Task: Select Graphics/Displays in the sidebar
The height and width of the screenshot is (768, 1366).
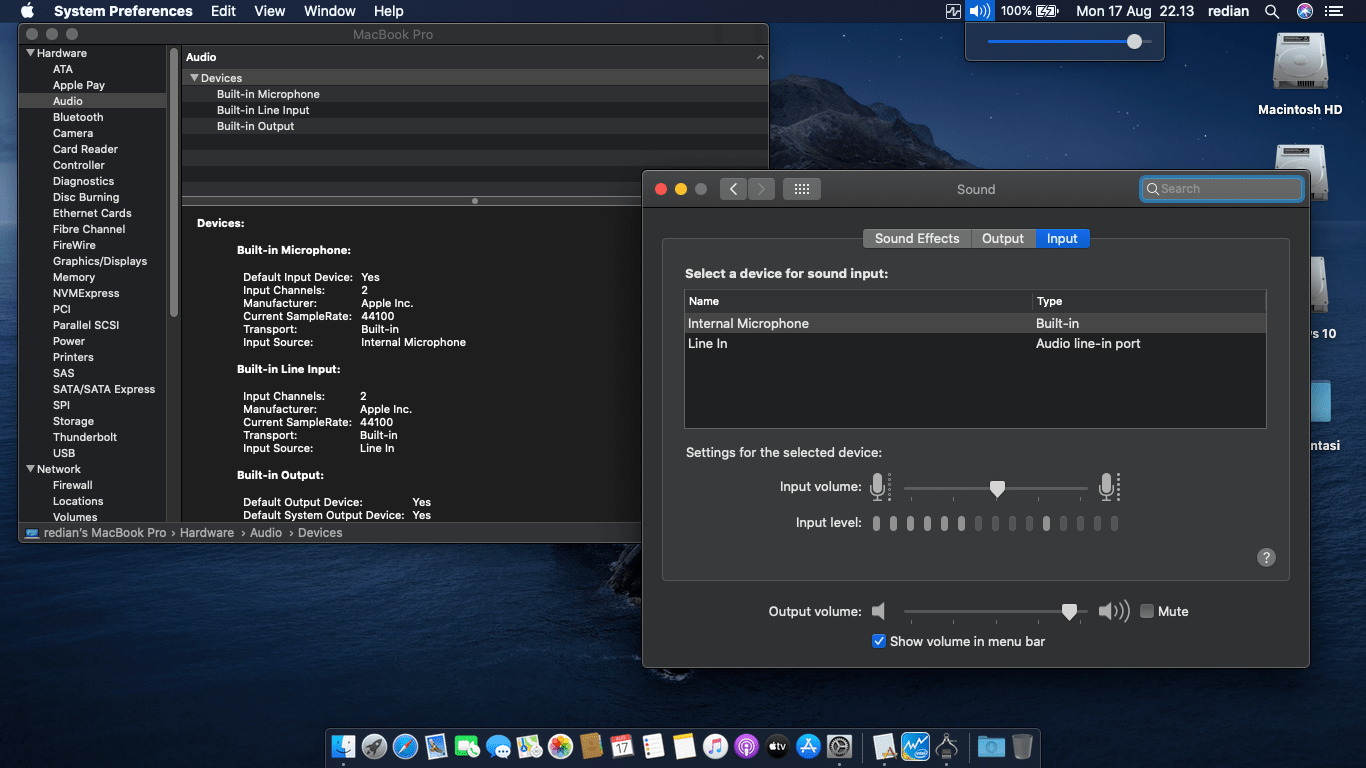Action: point(100,261)
